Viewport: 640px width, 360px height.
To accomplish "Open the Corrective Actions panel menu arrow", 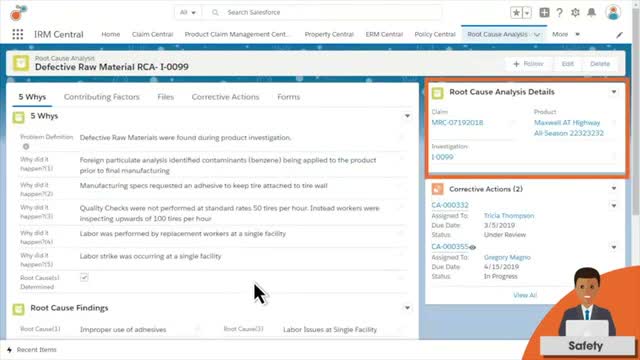I will pyautogui.click(x=614, y=189).
